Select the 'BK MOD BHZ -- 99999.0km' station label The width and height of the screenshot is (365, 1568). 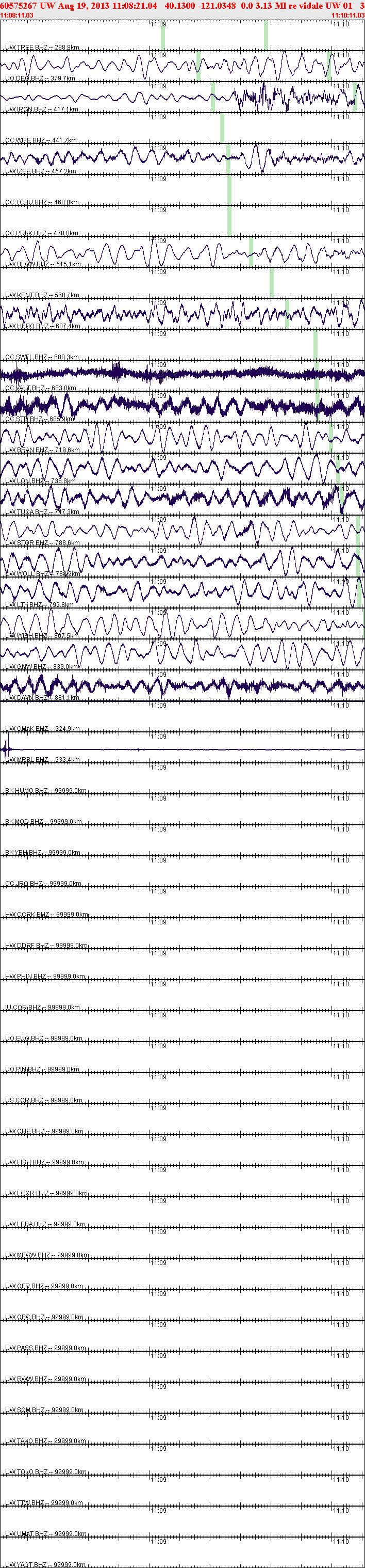43,822
